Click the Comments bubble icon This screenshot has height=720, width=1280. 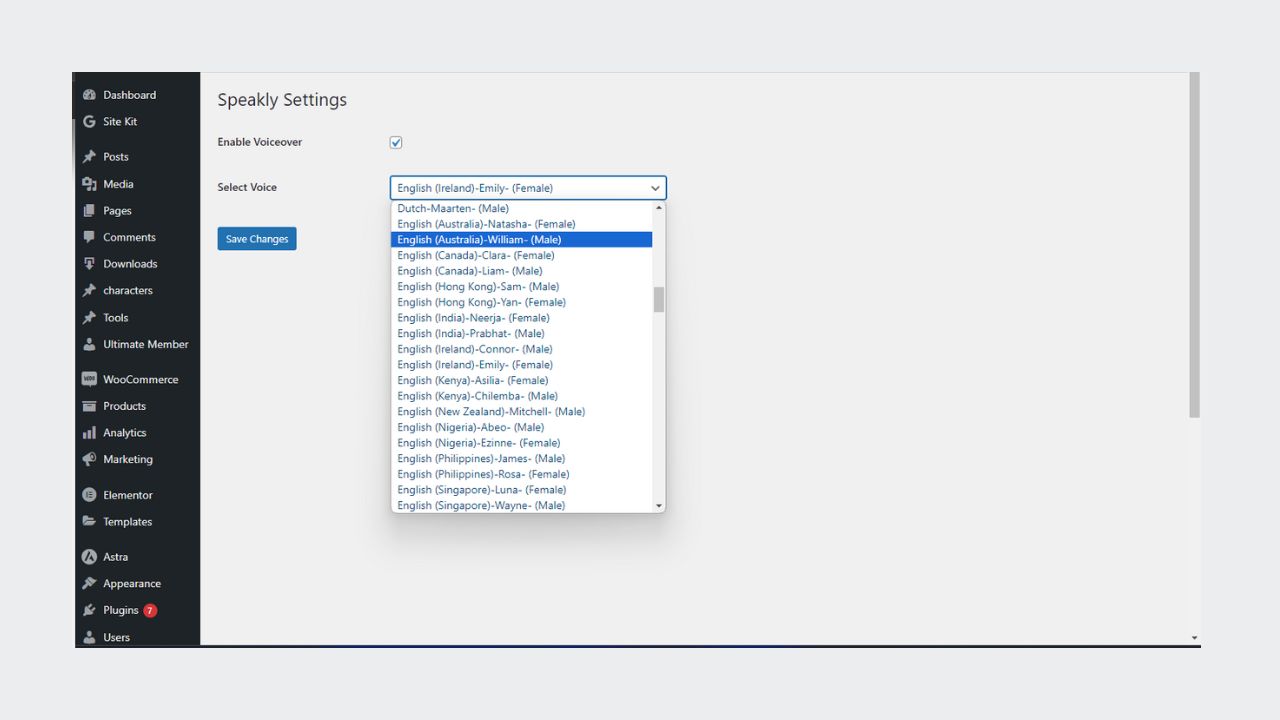[89, 238]
